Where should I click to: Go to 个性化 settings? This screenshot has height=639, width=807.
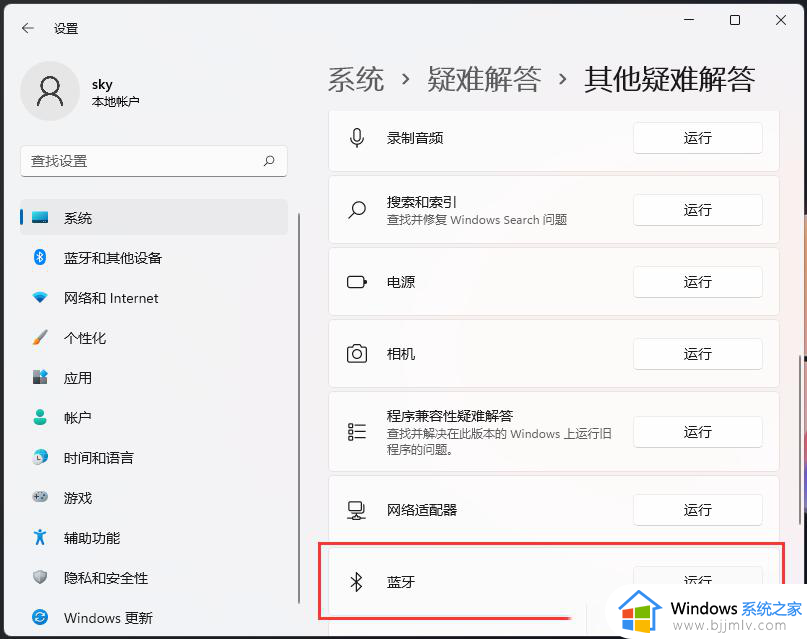(x=153, y=338)
